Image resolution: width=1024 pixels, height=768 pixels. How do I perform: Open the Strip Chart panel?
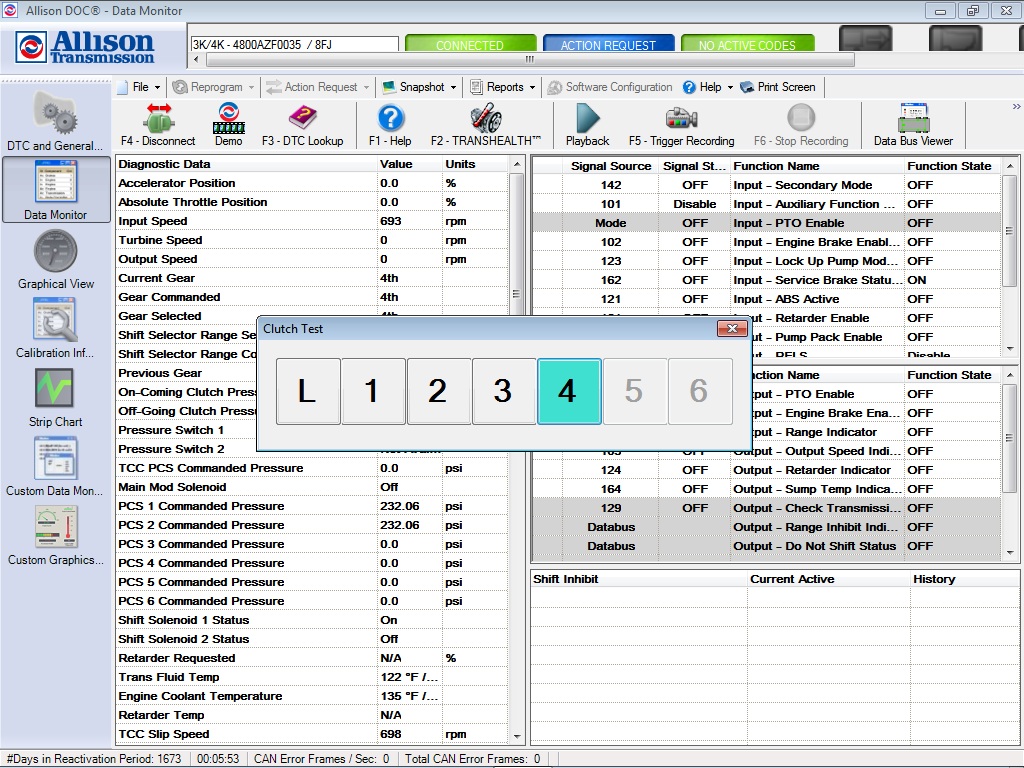[x=55, y=400]
